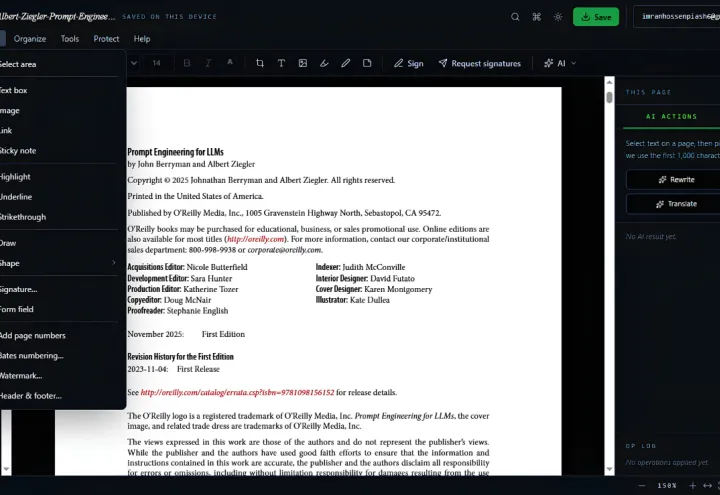Choose Add page numbers
This screenshot has width=720, height=495.
coord(61,336)
